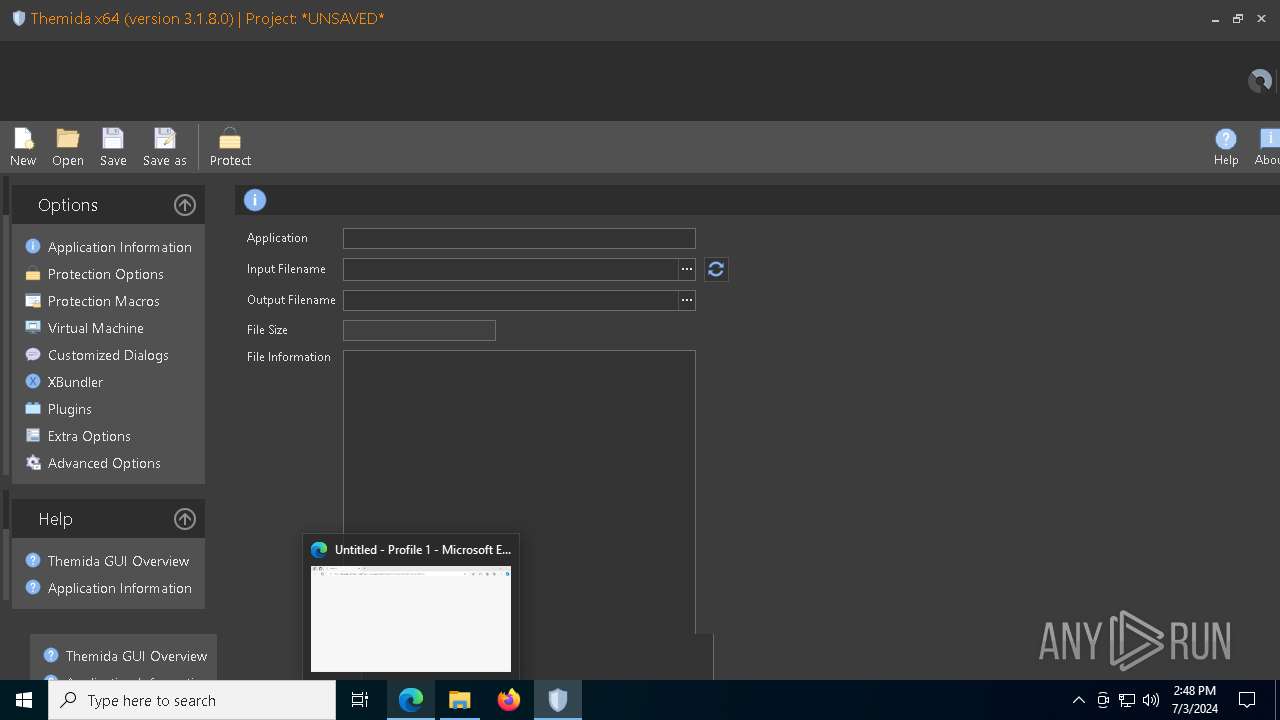Choose Save as in the toolbar
1280x720 pixels.
point(165,147)
